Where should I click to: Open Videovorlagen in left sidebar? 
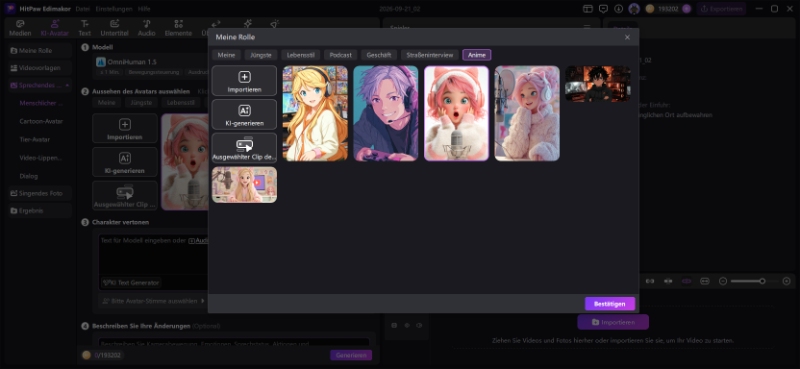[x=39, y=68]
